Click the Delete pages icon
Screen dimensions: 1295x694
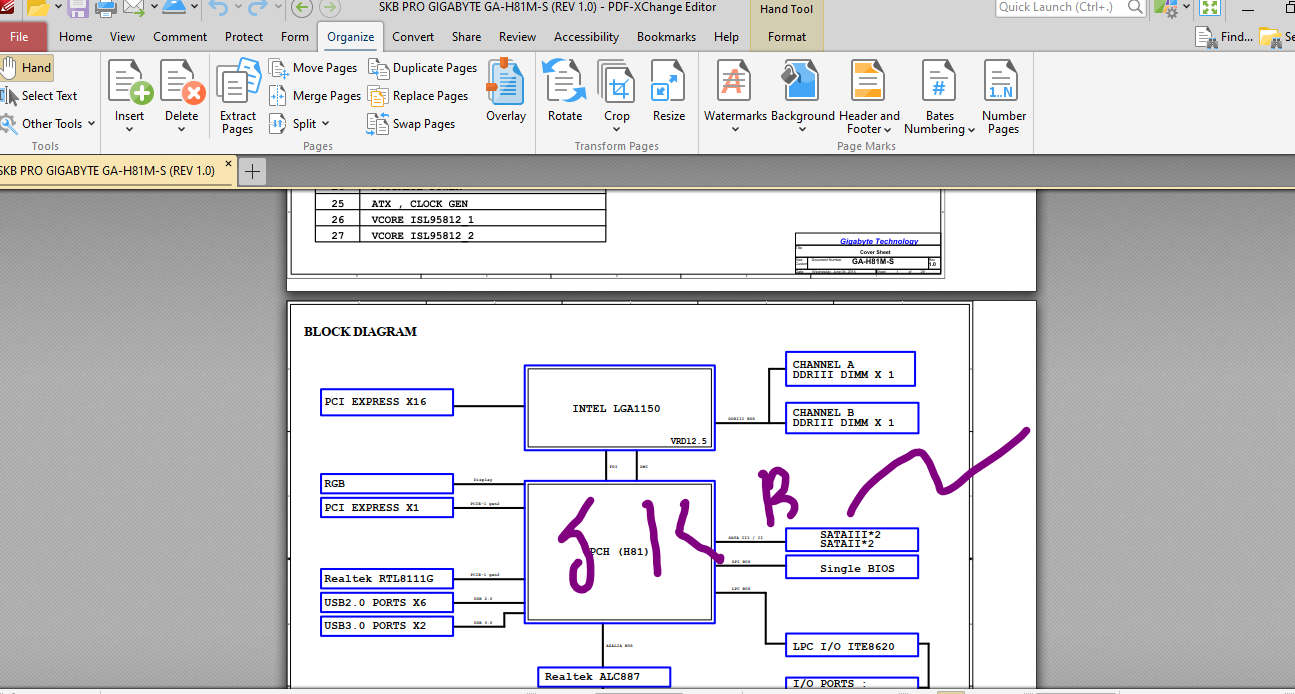pyautogui.click(x=181, y=81)
